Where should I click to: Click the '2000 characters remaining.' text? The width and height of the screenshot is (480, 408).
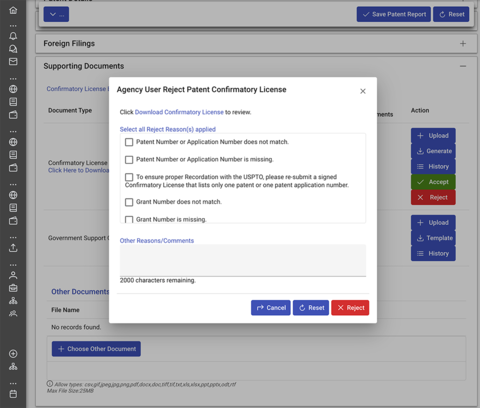[158, 280]
